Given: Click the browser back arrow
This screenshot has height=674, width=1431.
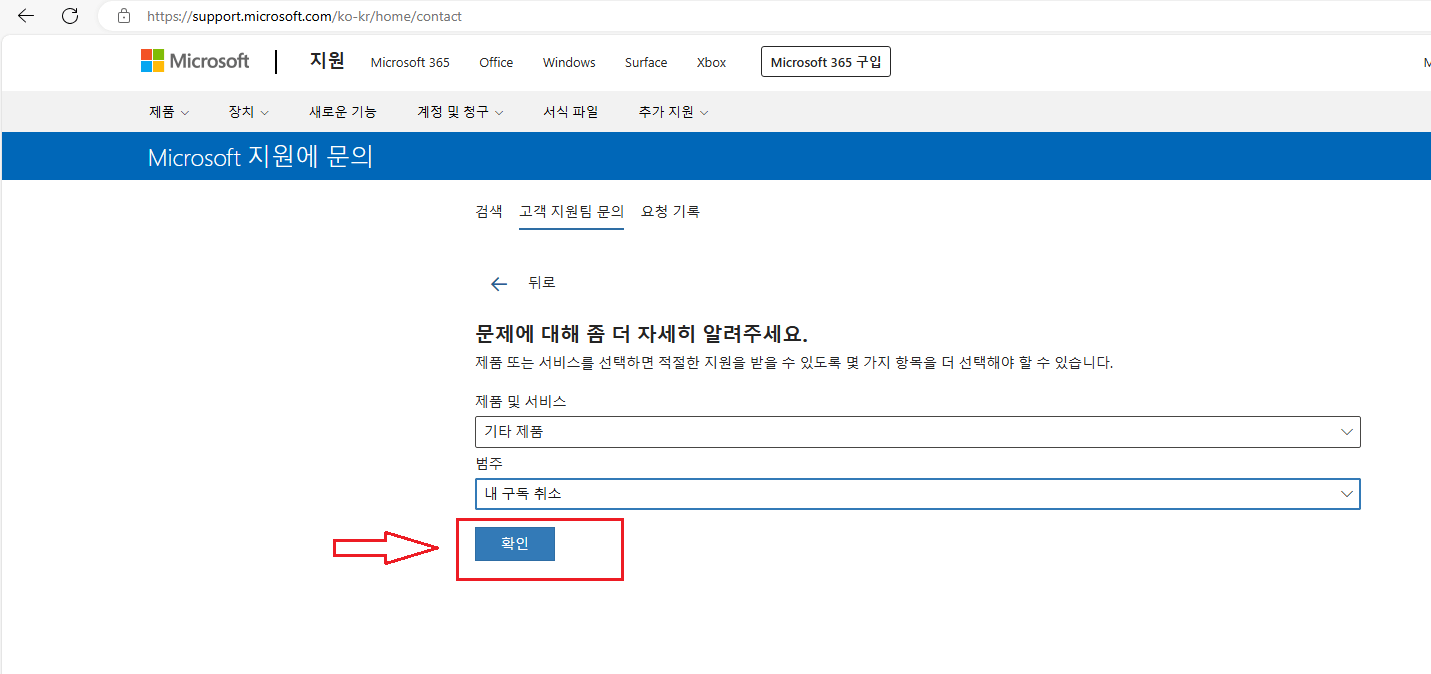Looking at the screenshot, I should click(x=26, y=16).
